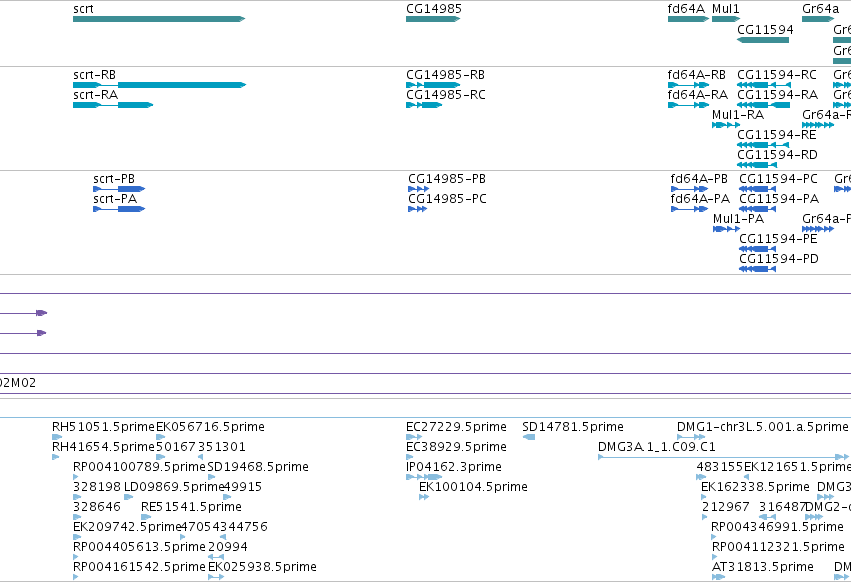Click RP004346991.5prime EST
The height and width of the screenshot is (582, 851).
[714, 537]
